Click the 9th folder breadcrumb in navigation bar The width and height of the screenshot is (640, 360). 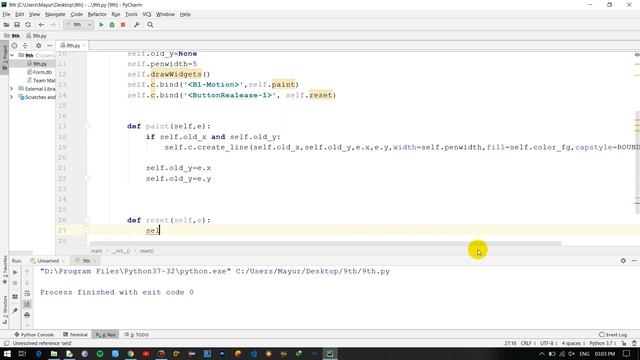point(12,36)
